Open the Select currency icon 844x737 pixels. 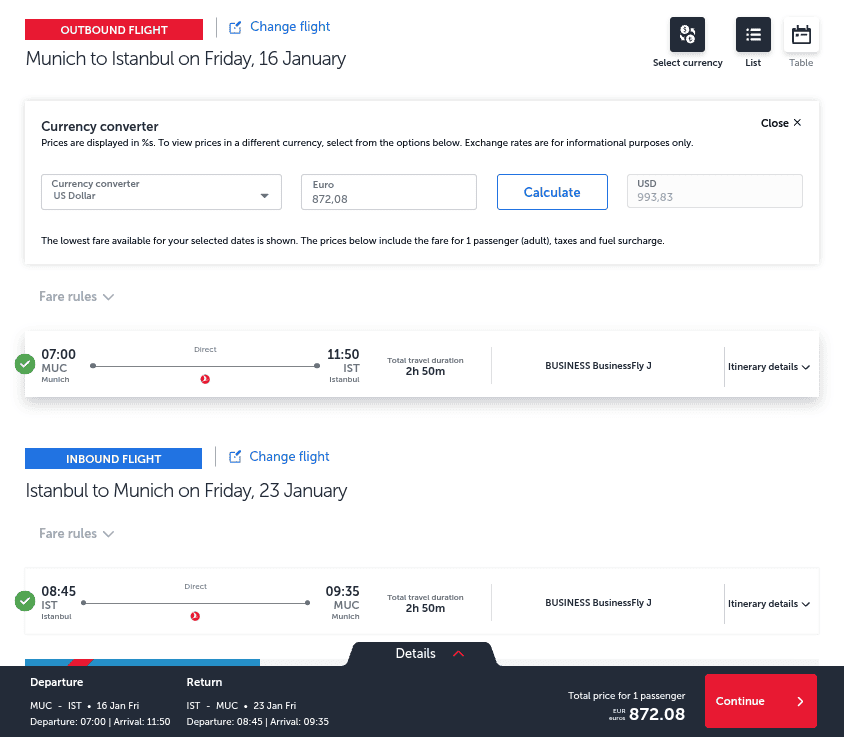pyautogui.click(x=687, y=34)
